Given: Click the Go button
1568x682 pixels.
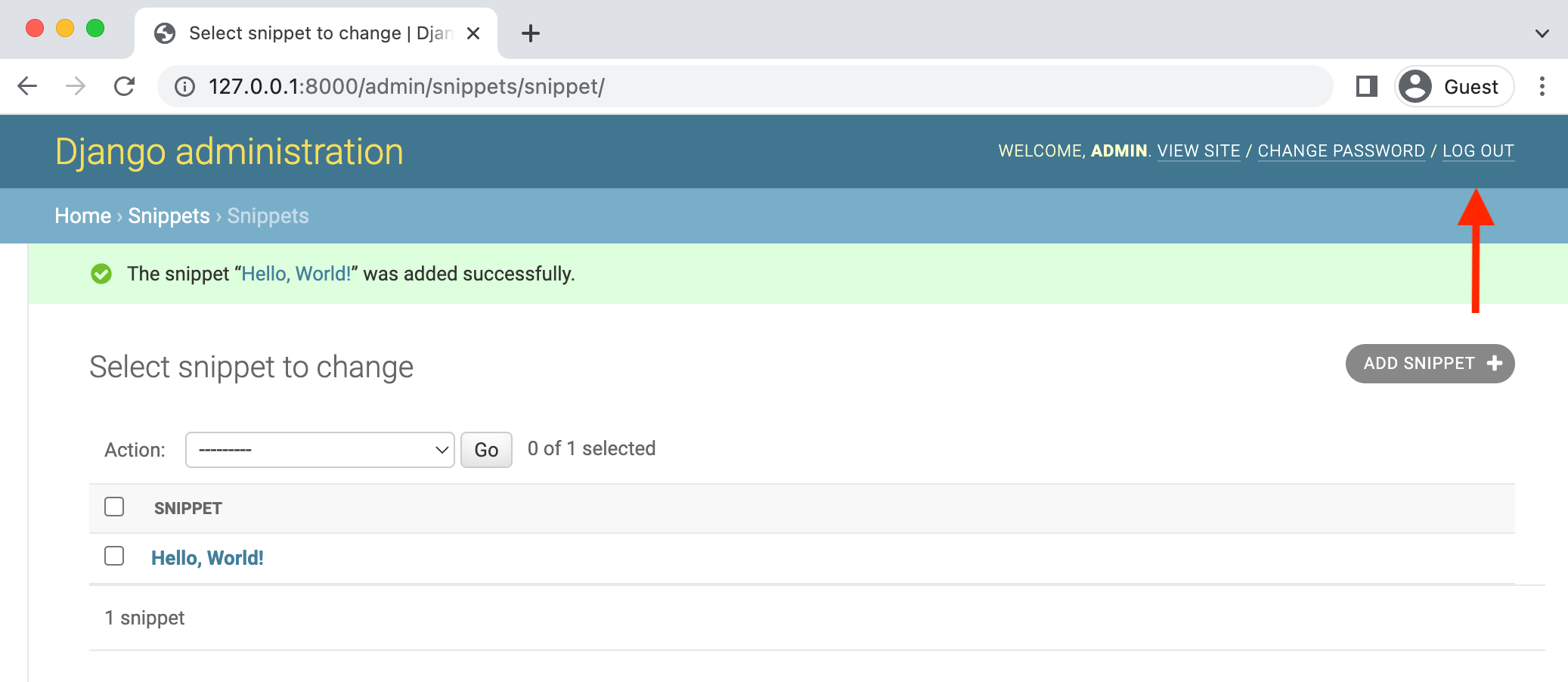Looking at the screenshot, I should (486, 450).
